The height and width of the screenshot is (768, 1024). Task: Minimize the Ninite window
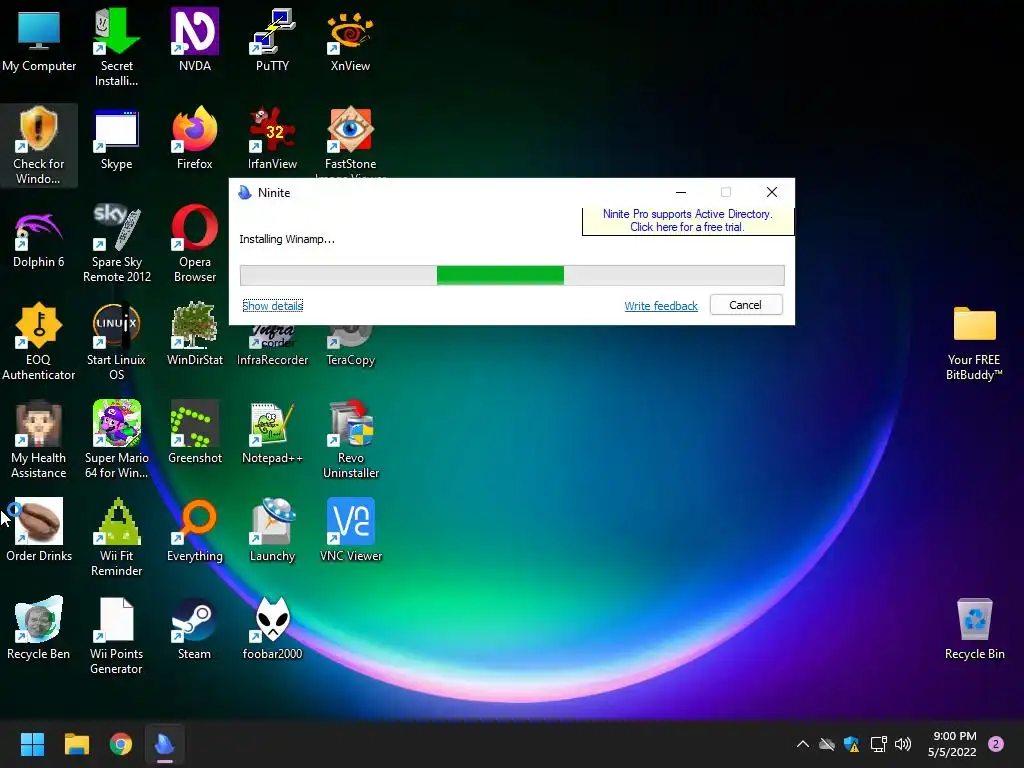coord(680,192)
